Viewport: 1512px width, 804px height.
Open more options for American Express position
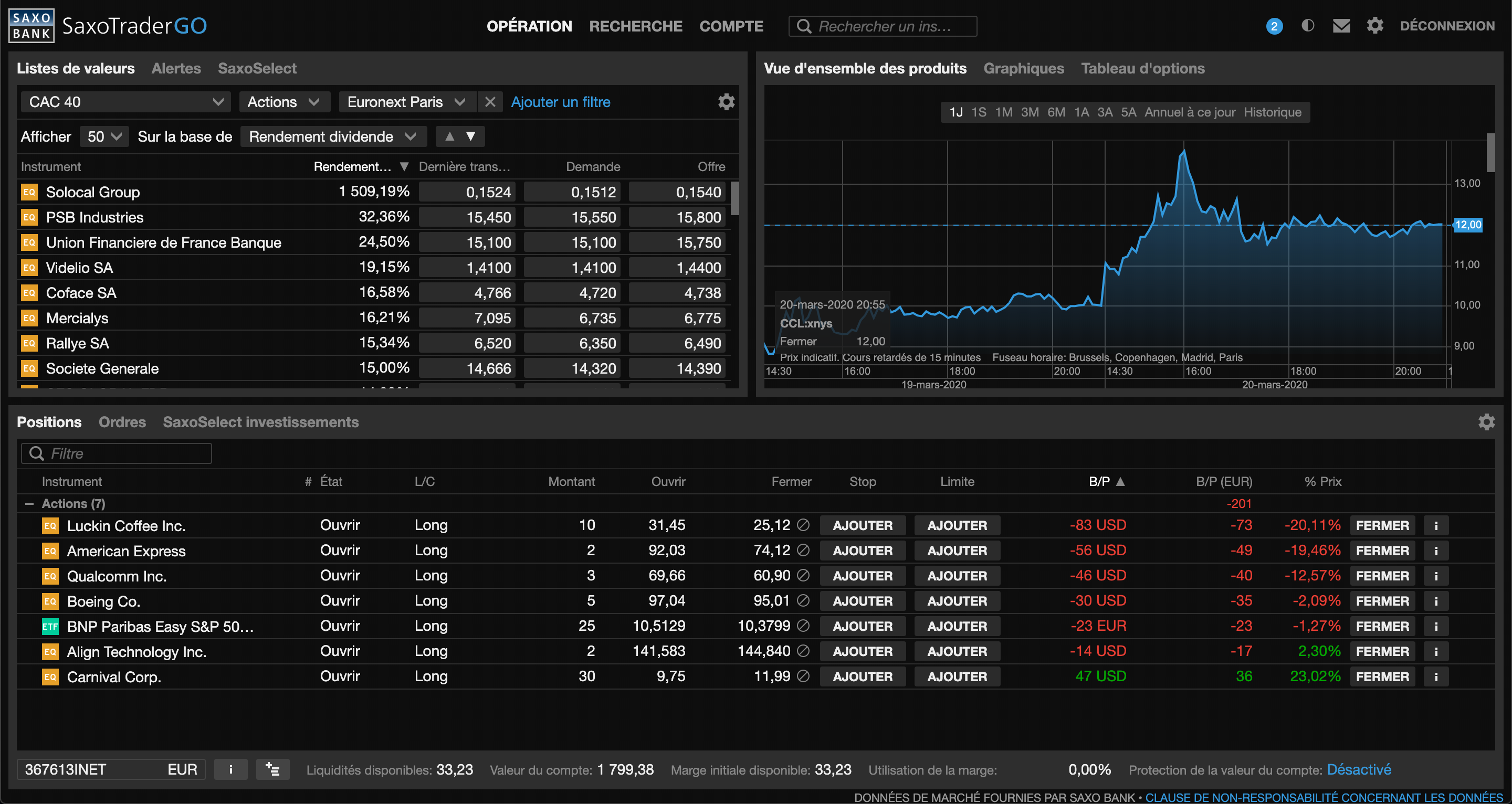pyautogui.click(x=1436, y=551)
